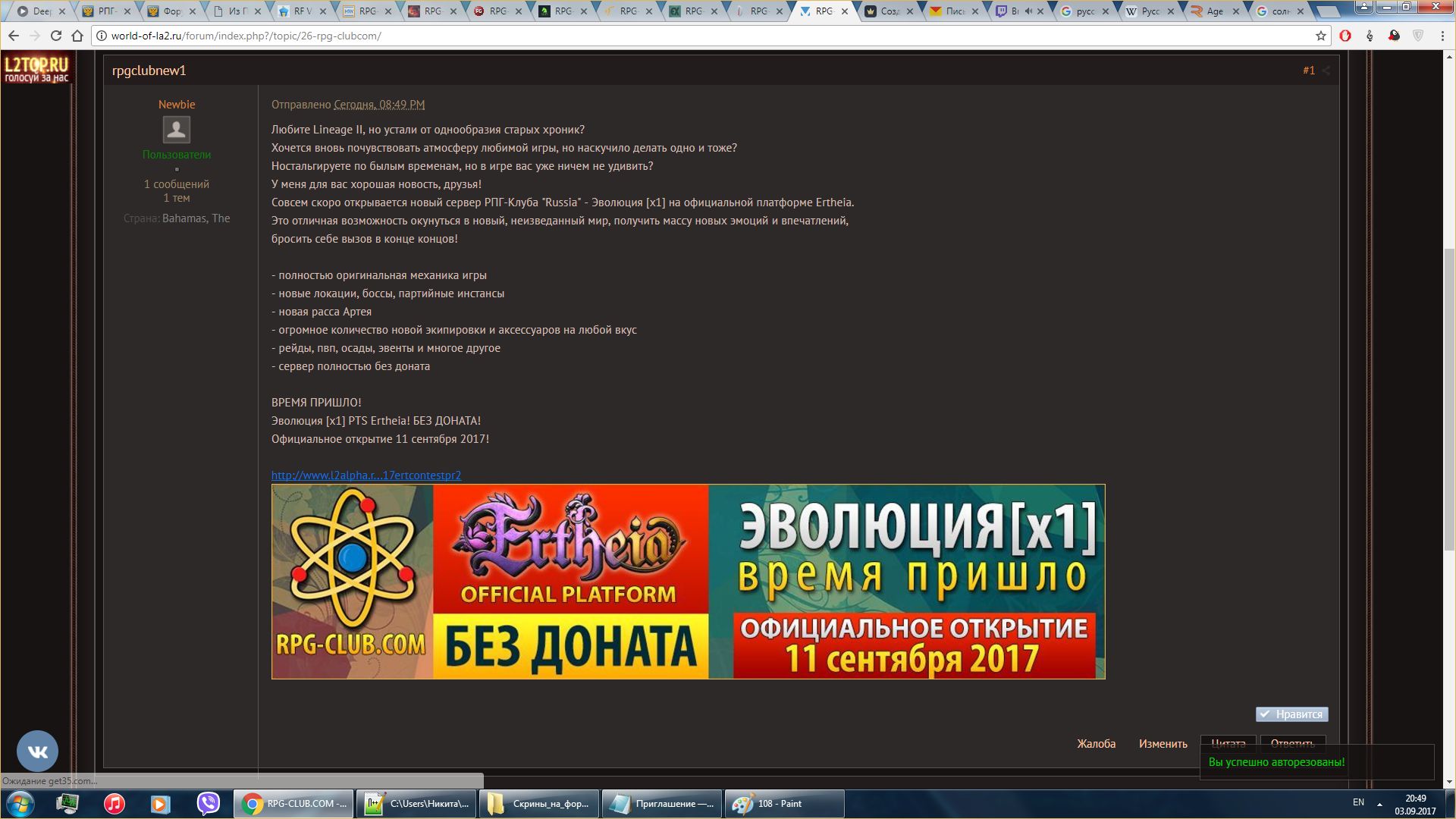Screen dimensions: 1456x819
Task: Open permalink #1 of the post
Action: click(1309, 71)
